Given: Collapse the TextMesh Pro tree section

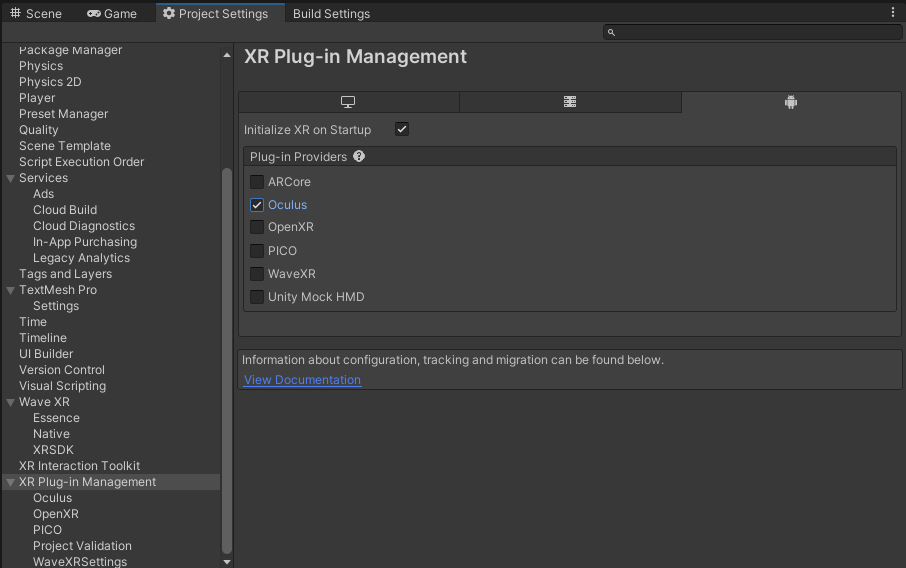Looking at the screenshot, I should [10, 291].
